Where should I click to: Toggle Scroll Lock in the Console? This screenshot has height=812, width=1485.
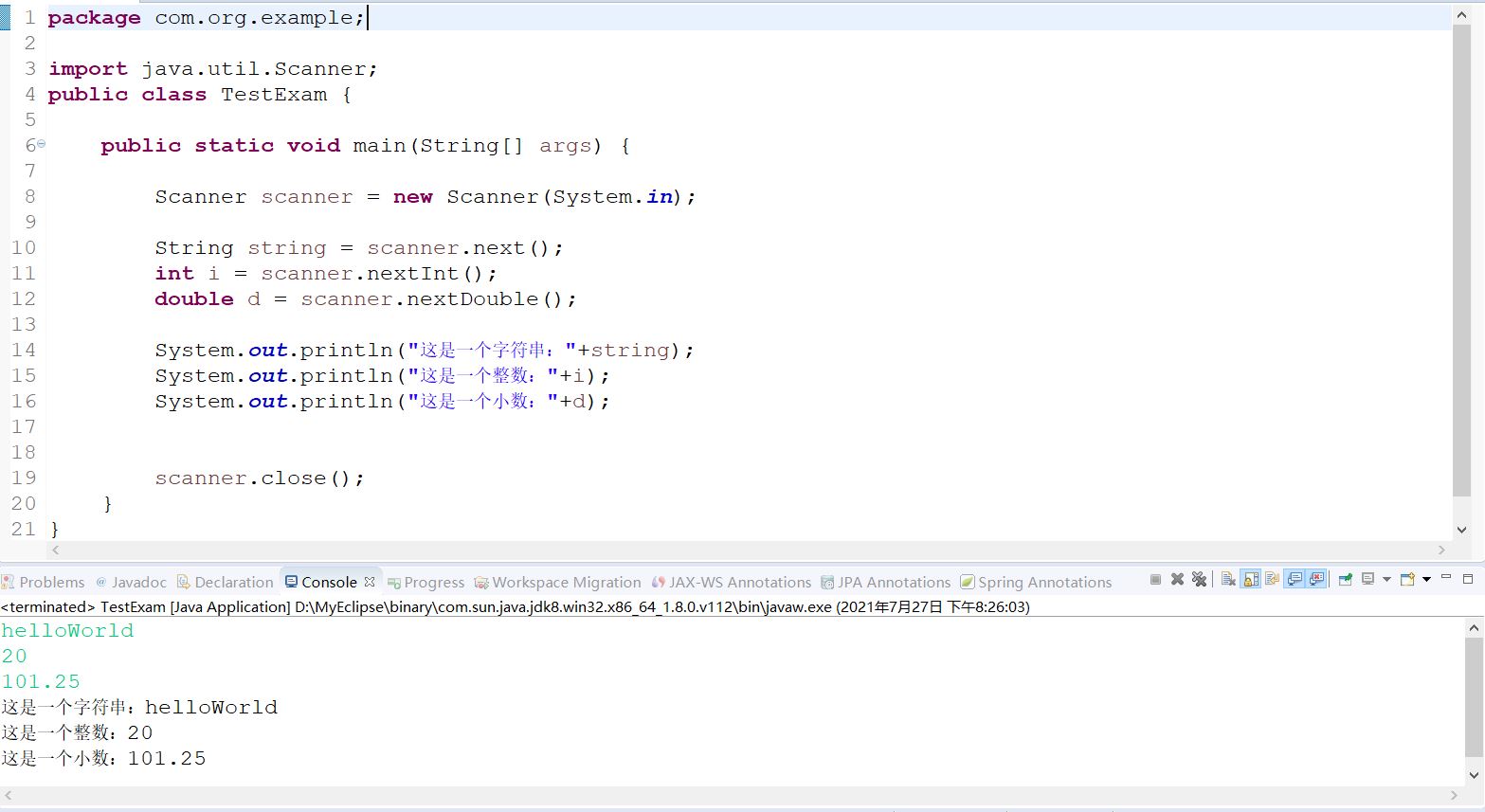(x=1252, y=581)
